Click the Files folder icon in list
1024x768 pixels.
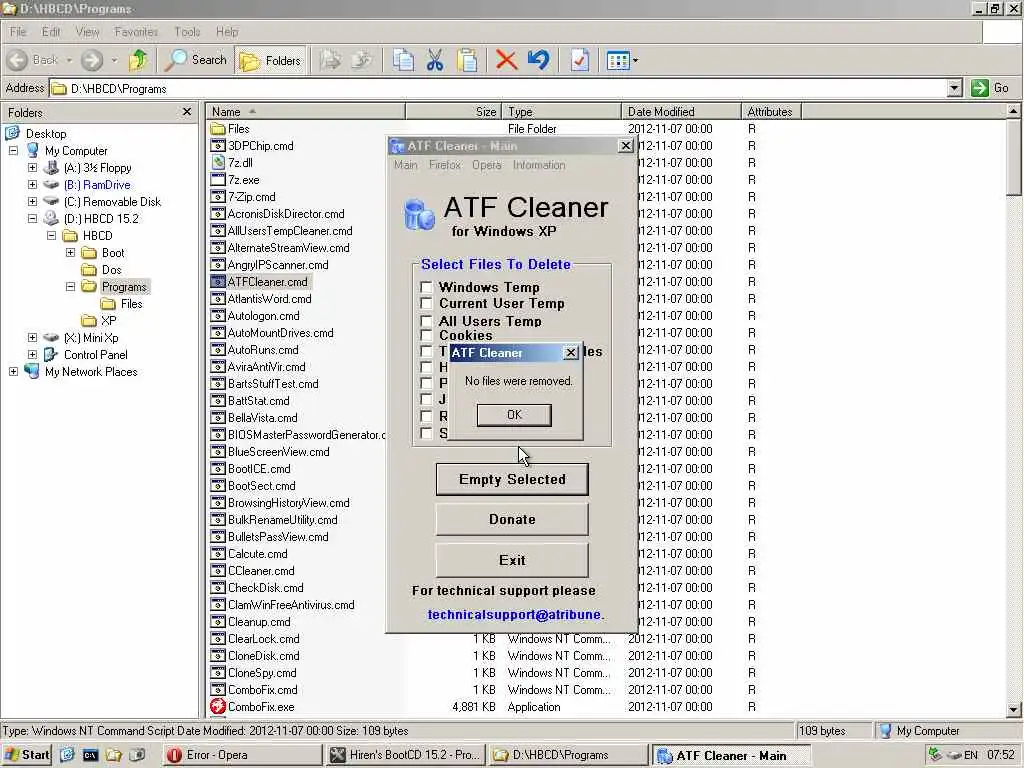click(218, 129)
